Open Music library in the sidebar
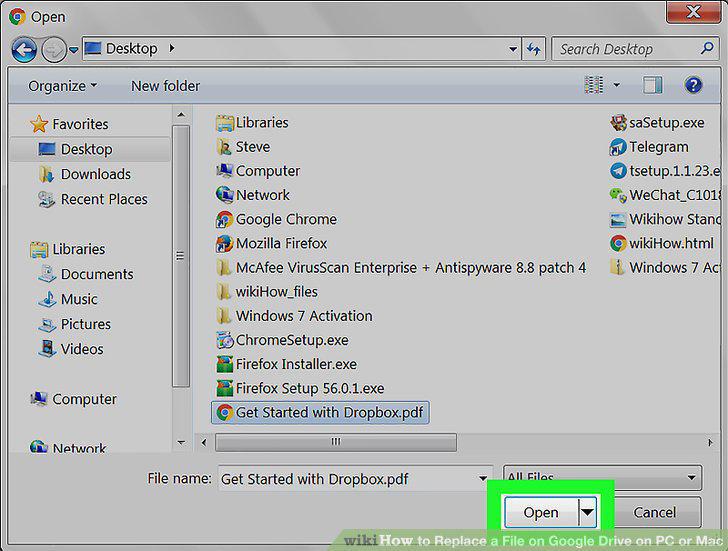 click(x=68, y=299)
